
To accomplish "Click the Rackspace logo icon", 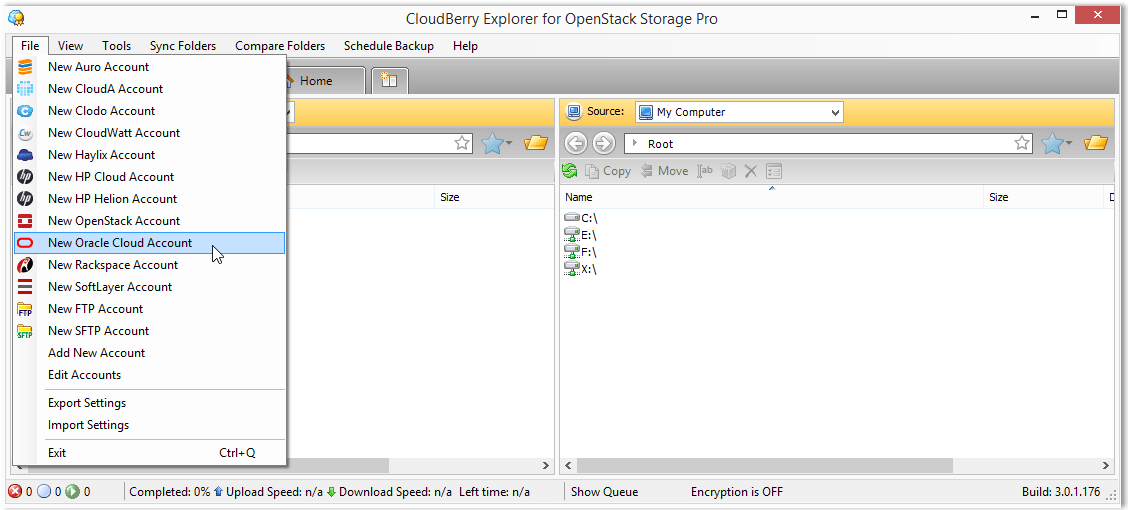I will click(x=25, y=265).
